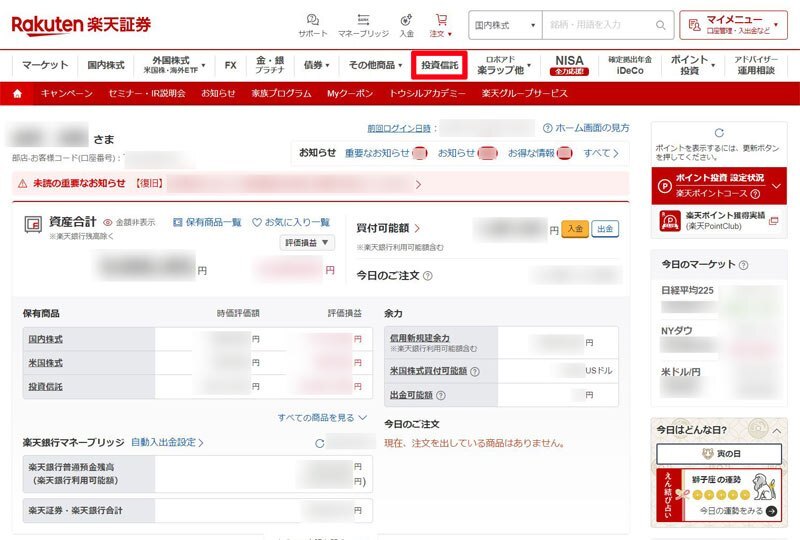800x540 pixels.
Task: Open the すべて notices link
Action: point(601,153)
